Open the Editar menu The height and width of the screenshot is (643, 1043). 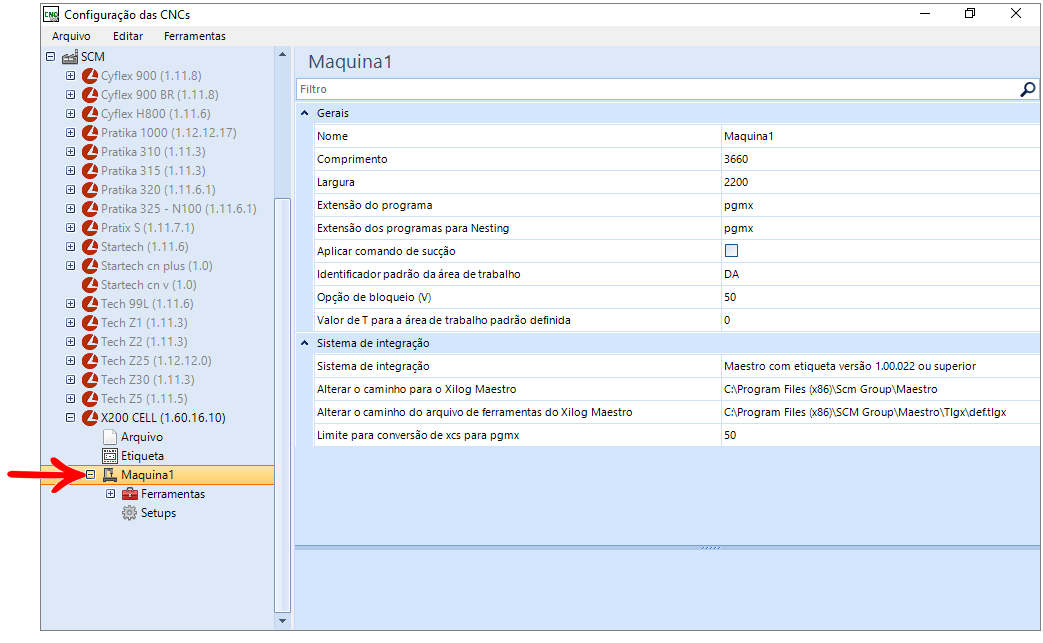pyautogui.click(x=128, y=36)
